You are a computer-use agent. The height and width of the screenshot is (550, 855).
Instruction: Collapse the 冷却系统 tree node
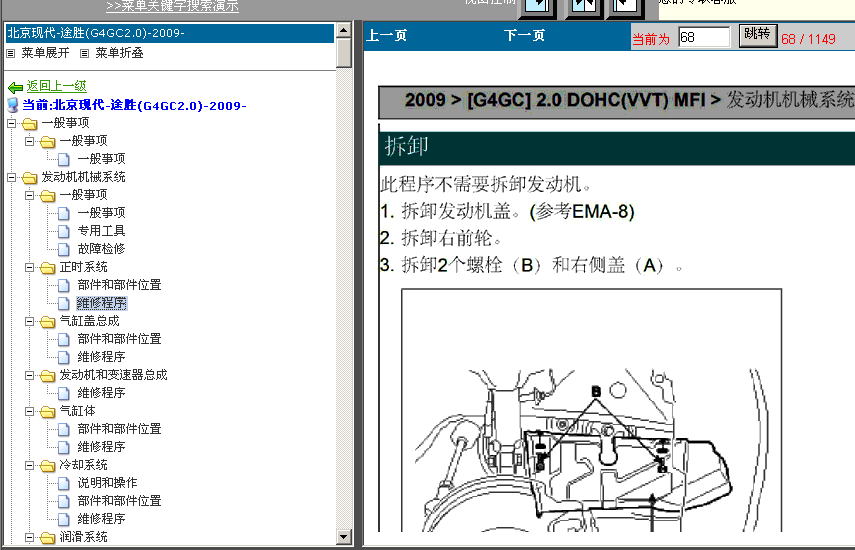(x=29, y=465)
